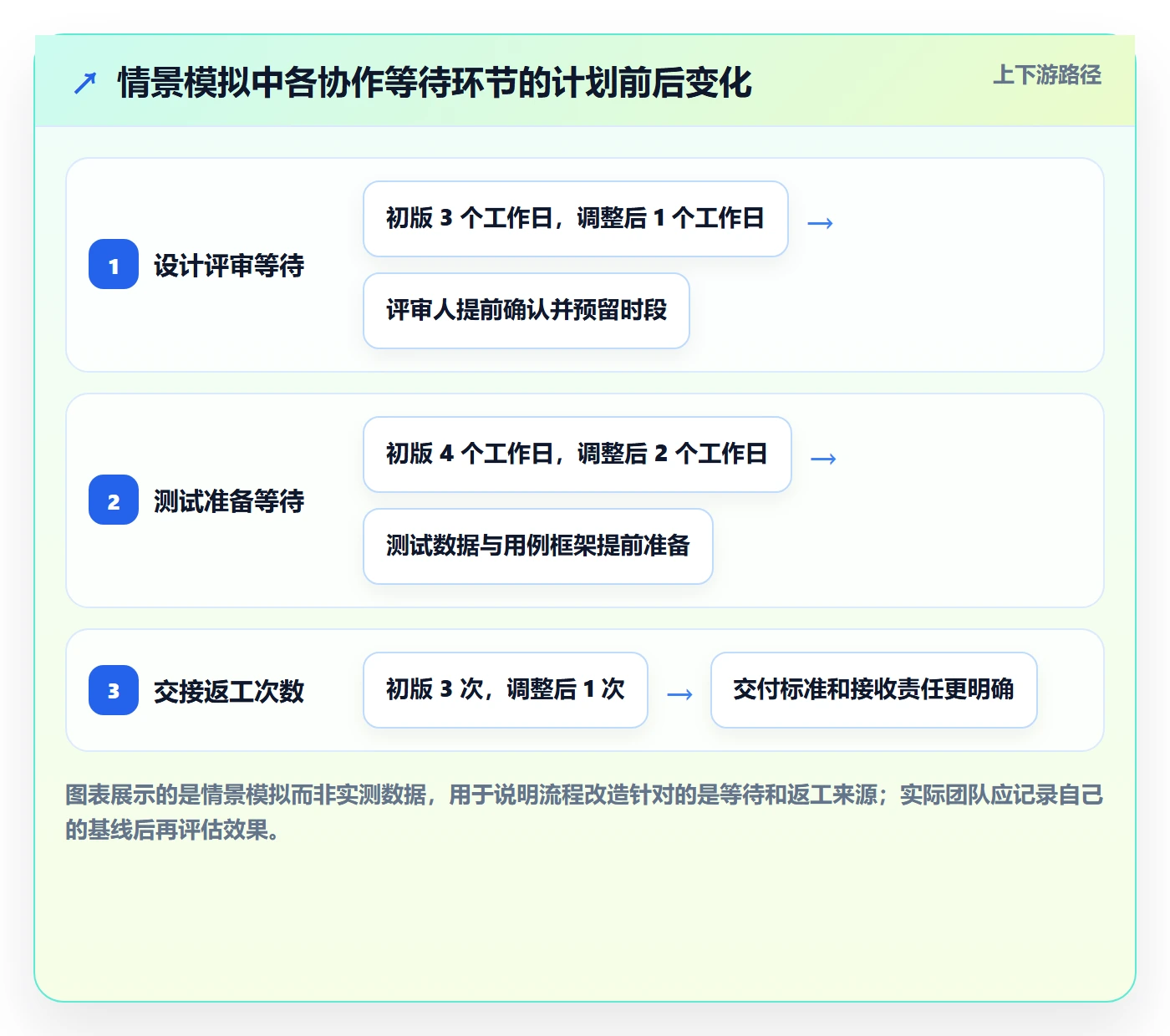Select the blue number 1 badge
The width and height of the screenshot is (1170, 1036).
[114, 264]
